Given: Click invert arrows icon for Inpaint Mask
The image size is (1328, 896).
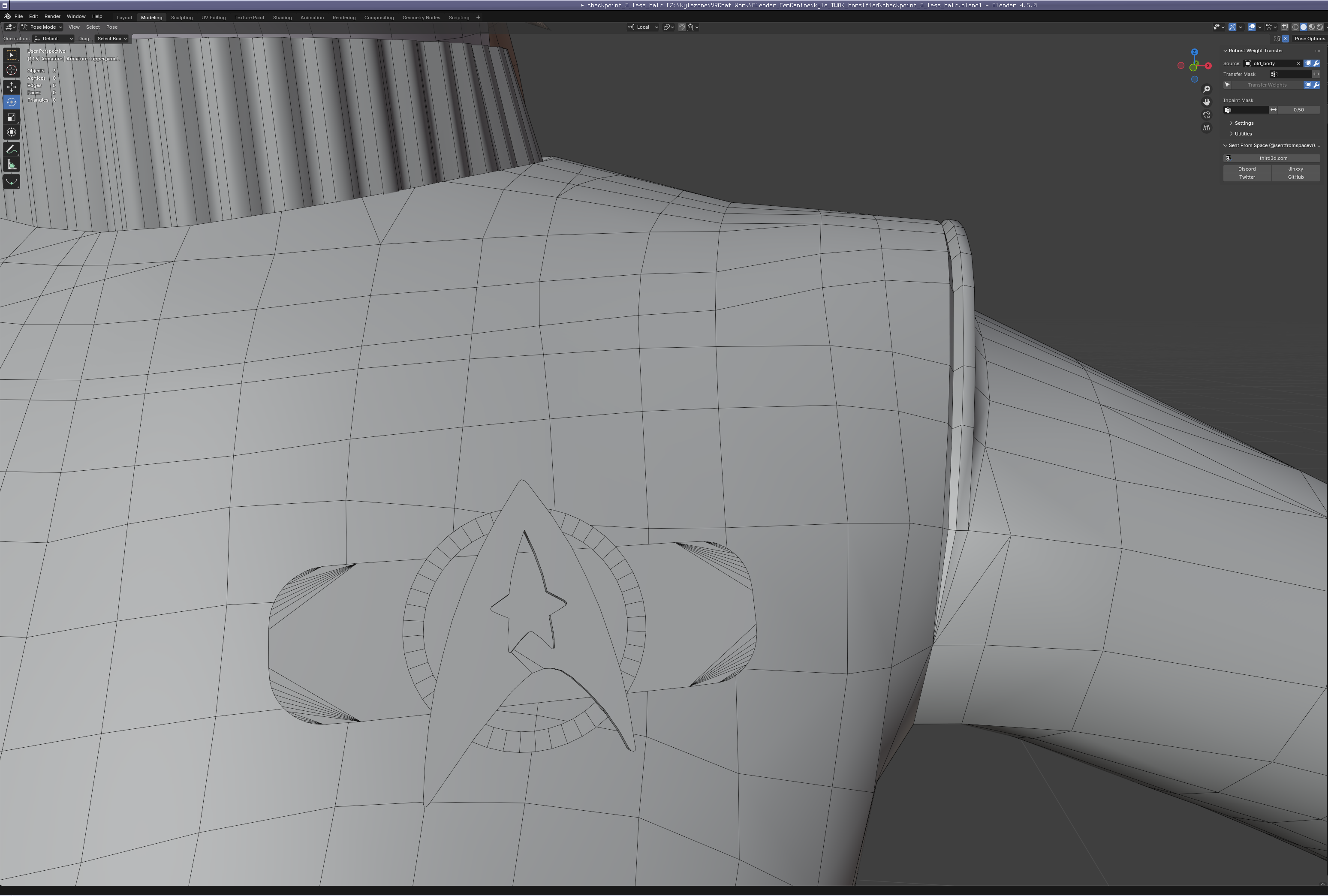Looking at the screenshot, I should click(1273, 110).
